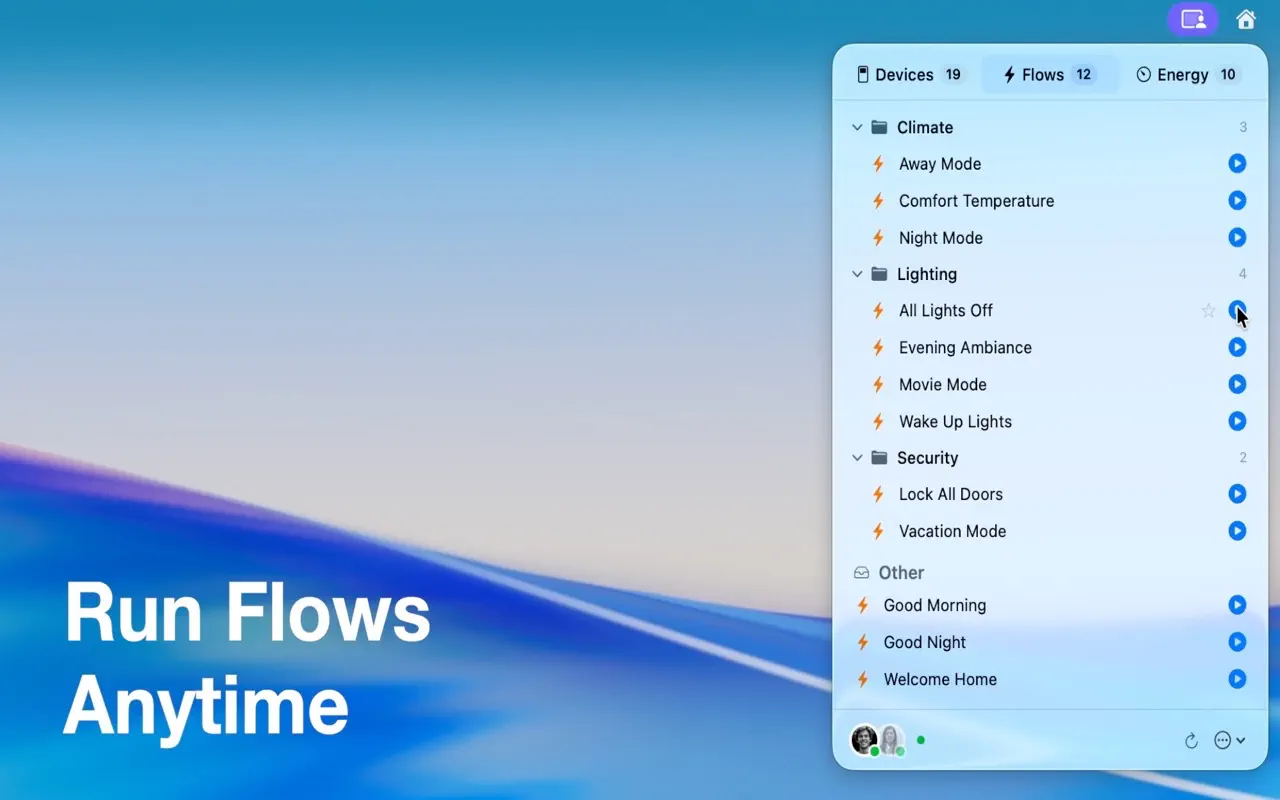Image resolution: width=1280 pixels, height=800 pixels.
Task: Run the Away Mode flow
Action: tap(1237, 163)
